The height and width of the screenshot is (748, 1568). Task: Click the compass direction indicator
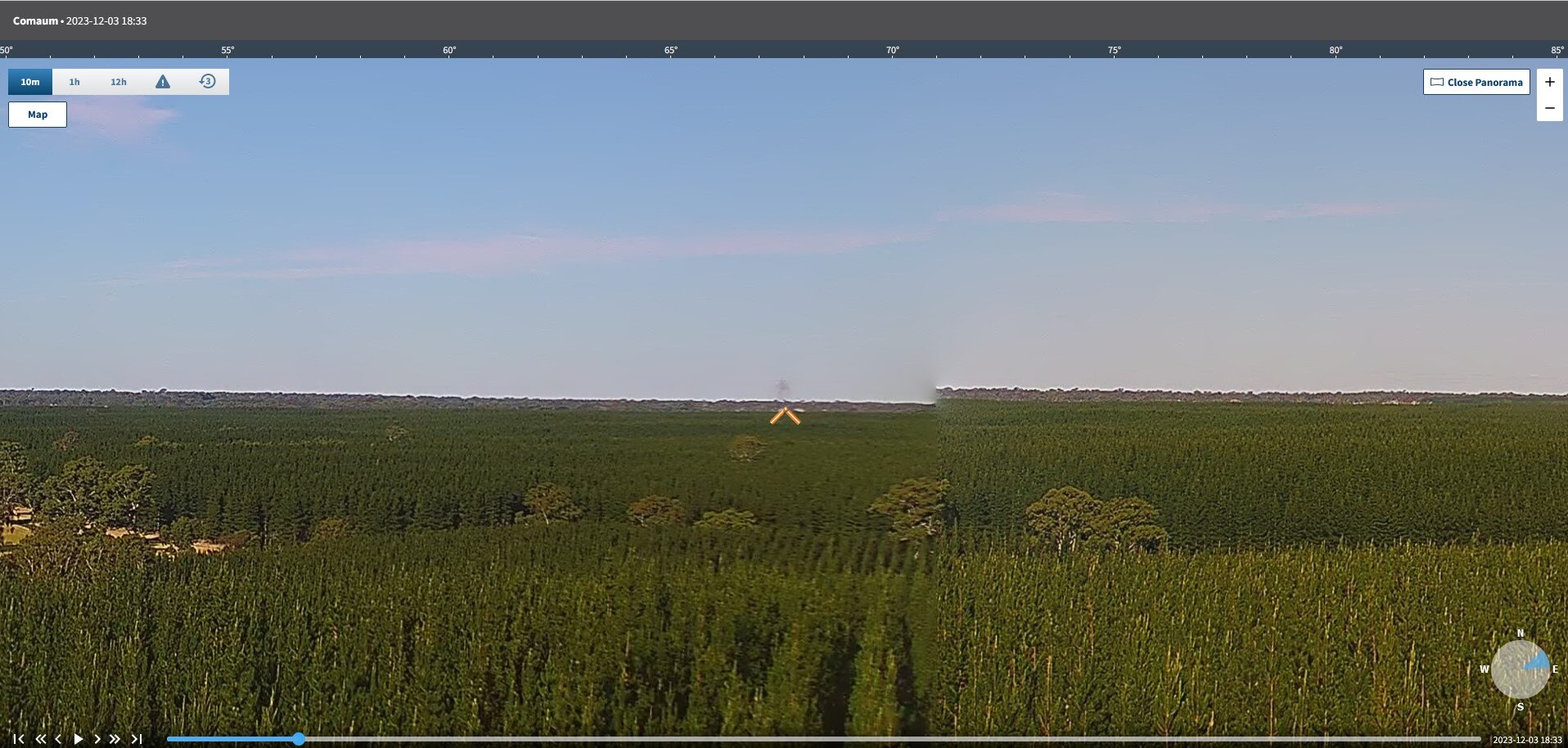[1520, 669]
